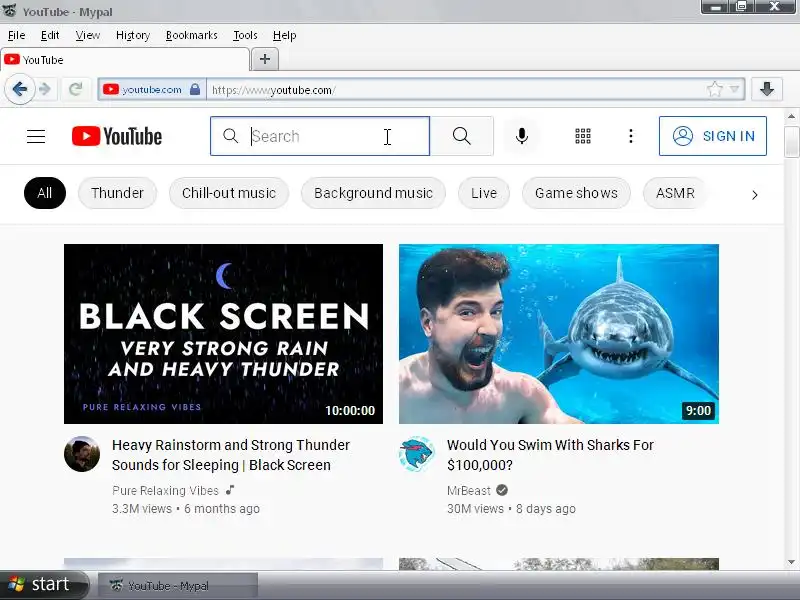Bookmark this page with the star icon
800x600 pixels.
[715, 89]
